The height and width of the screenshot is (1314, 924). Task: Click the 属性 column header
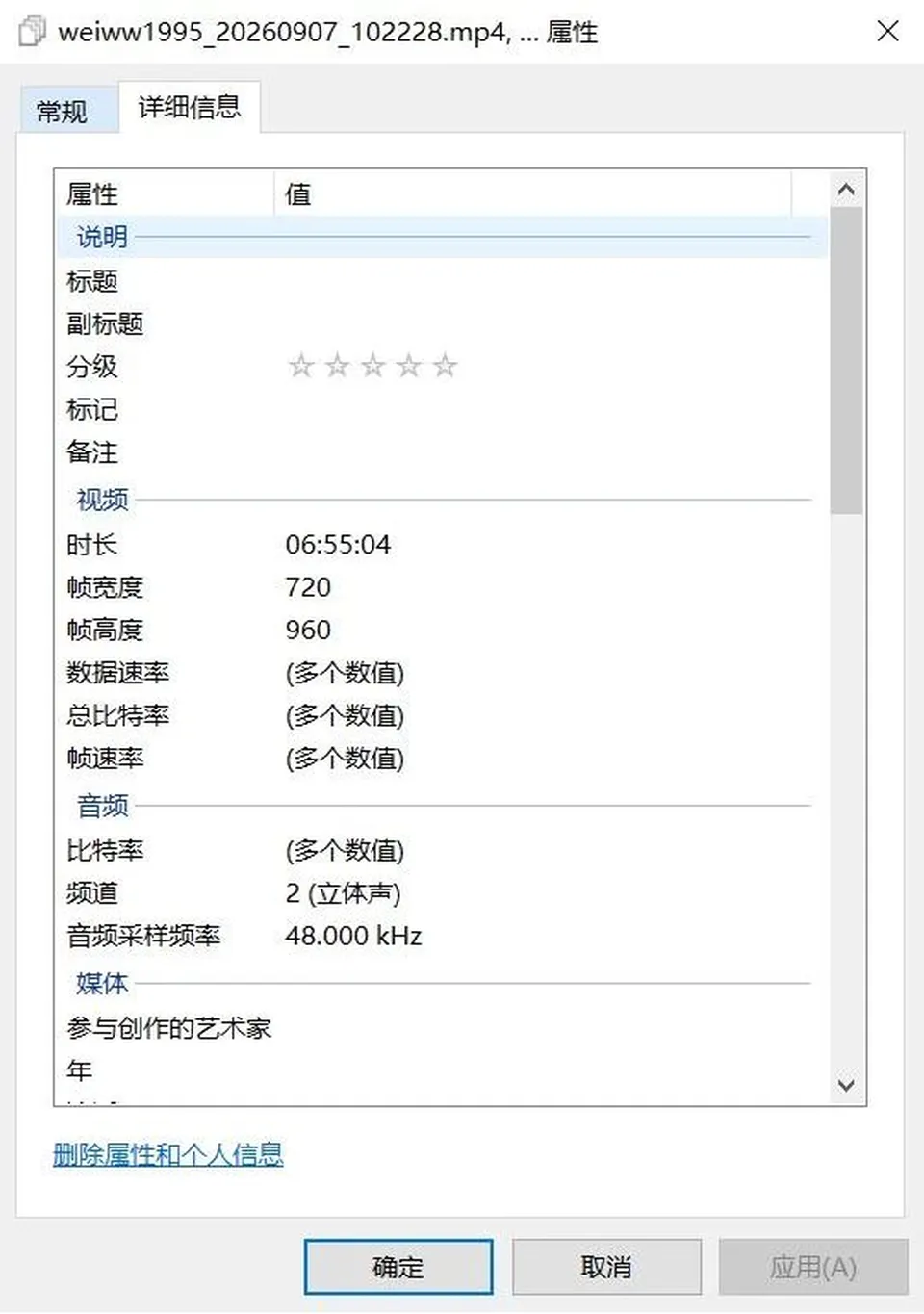pyautogui.click(x=165, y=194)
